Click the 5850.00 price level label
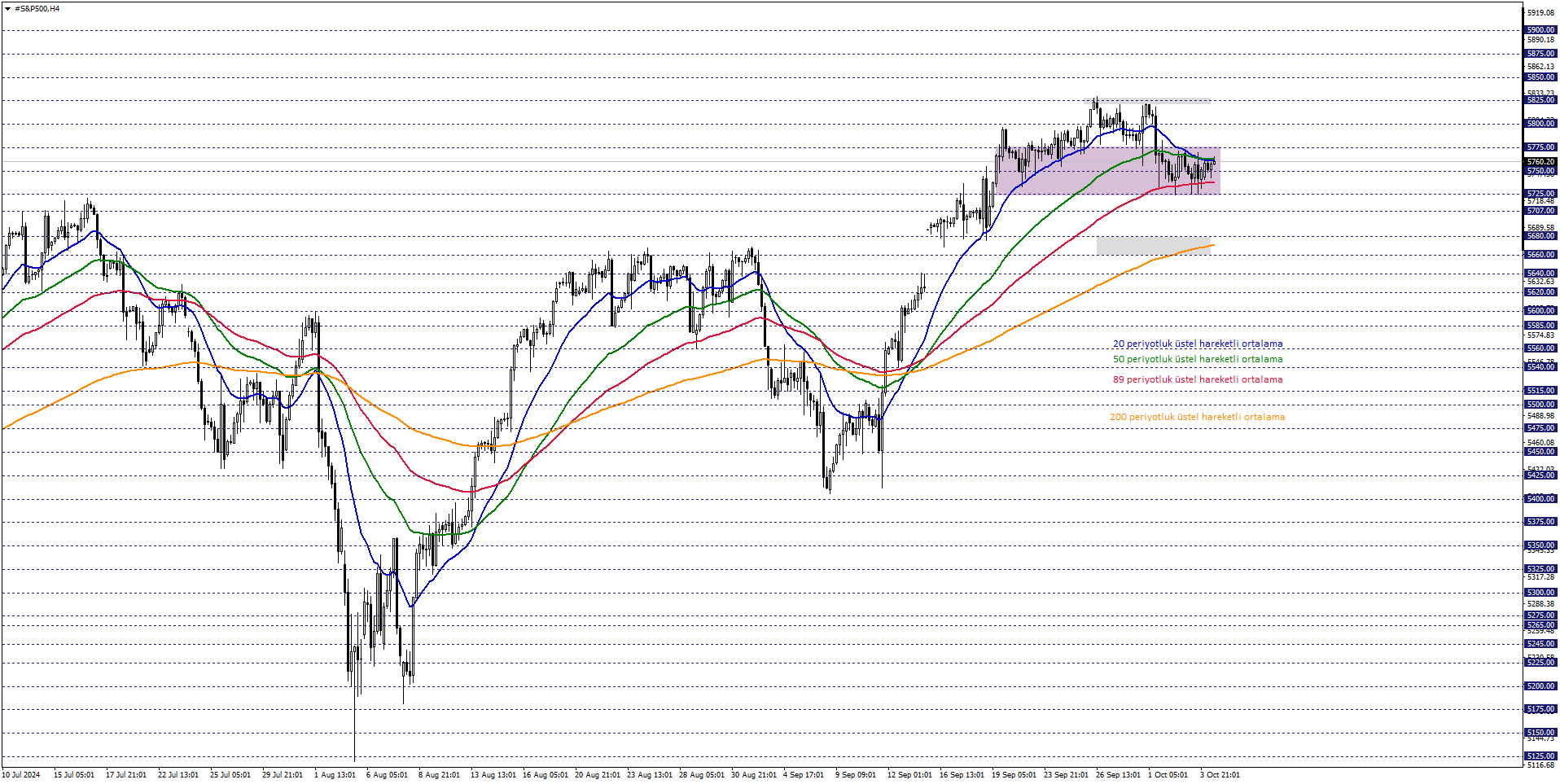1560x784 pixels. (x=1540, y=77)
